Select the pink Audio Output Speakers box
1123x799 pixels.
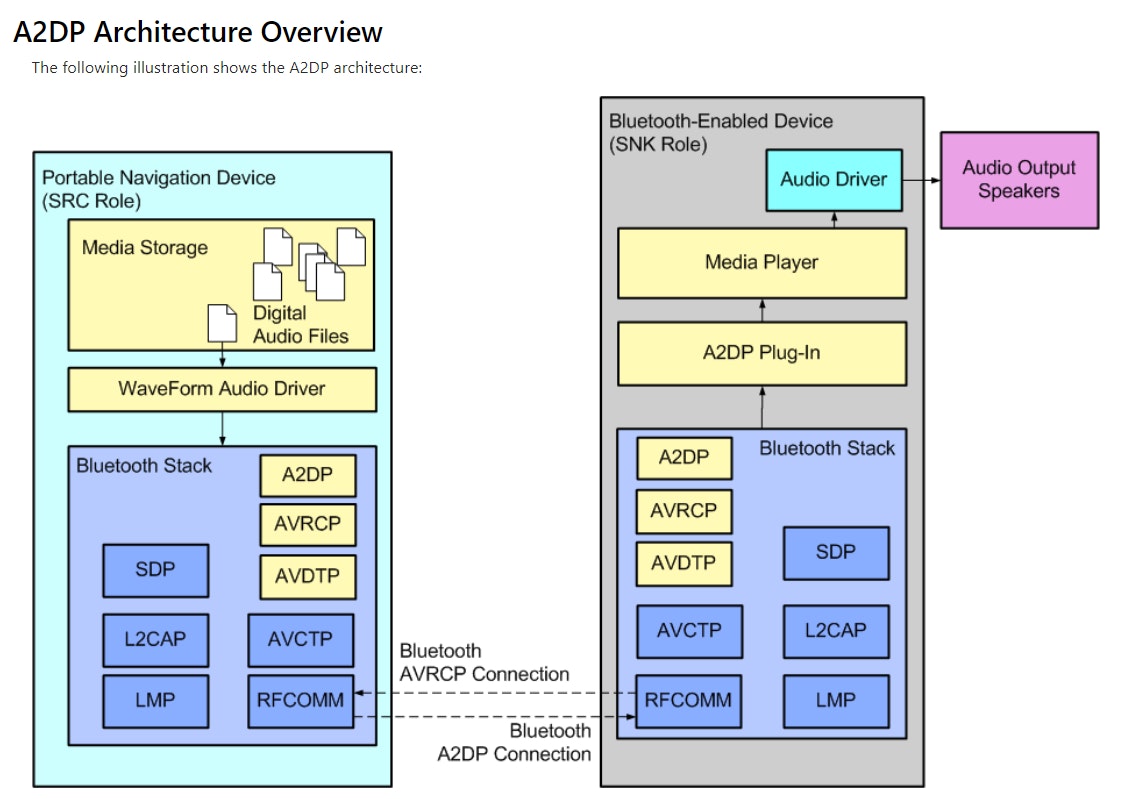1018,180
